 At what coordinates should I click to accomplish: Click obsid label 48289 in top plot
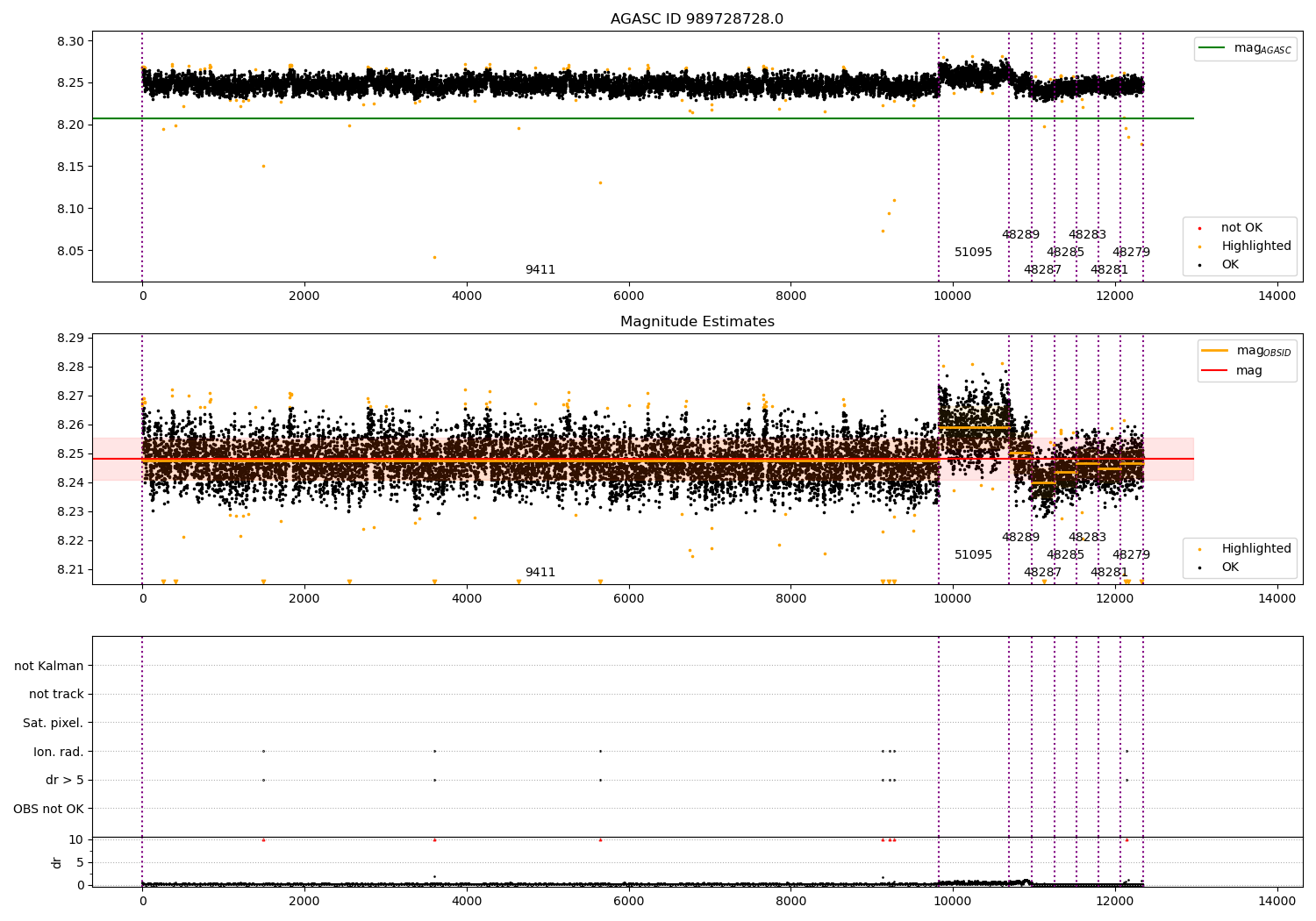(1020, 235)
